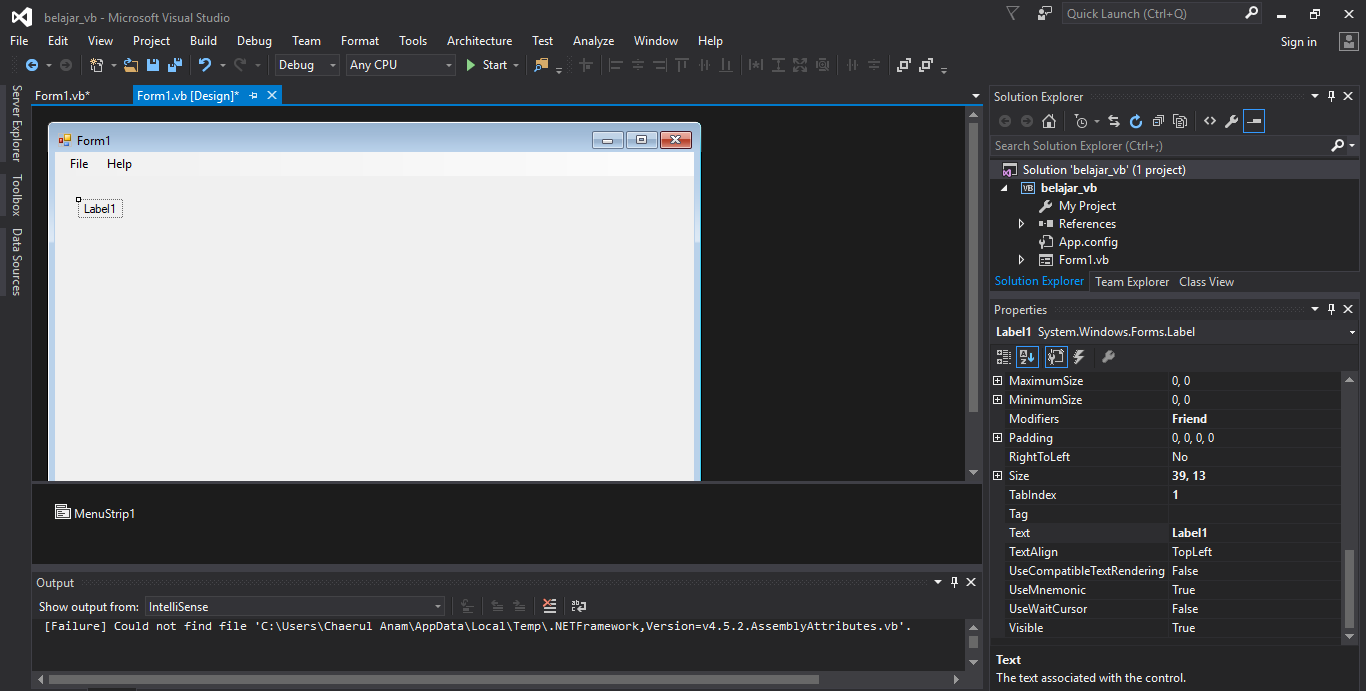Open the Data Sources side panel
The height and width of the screenshot is (691, 1366).
click(x=16, y=262)
